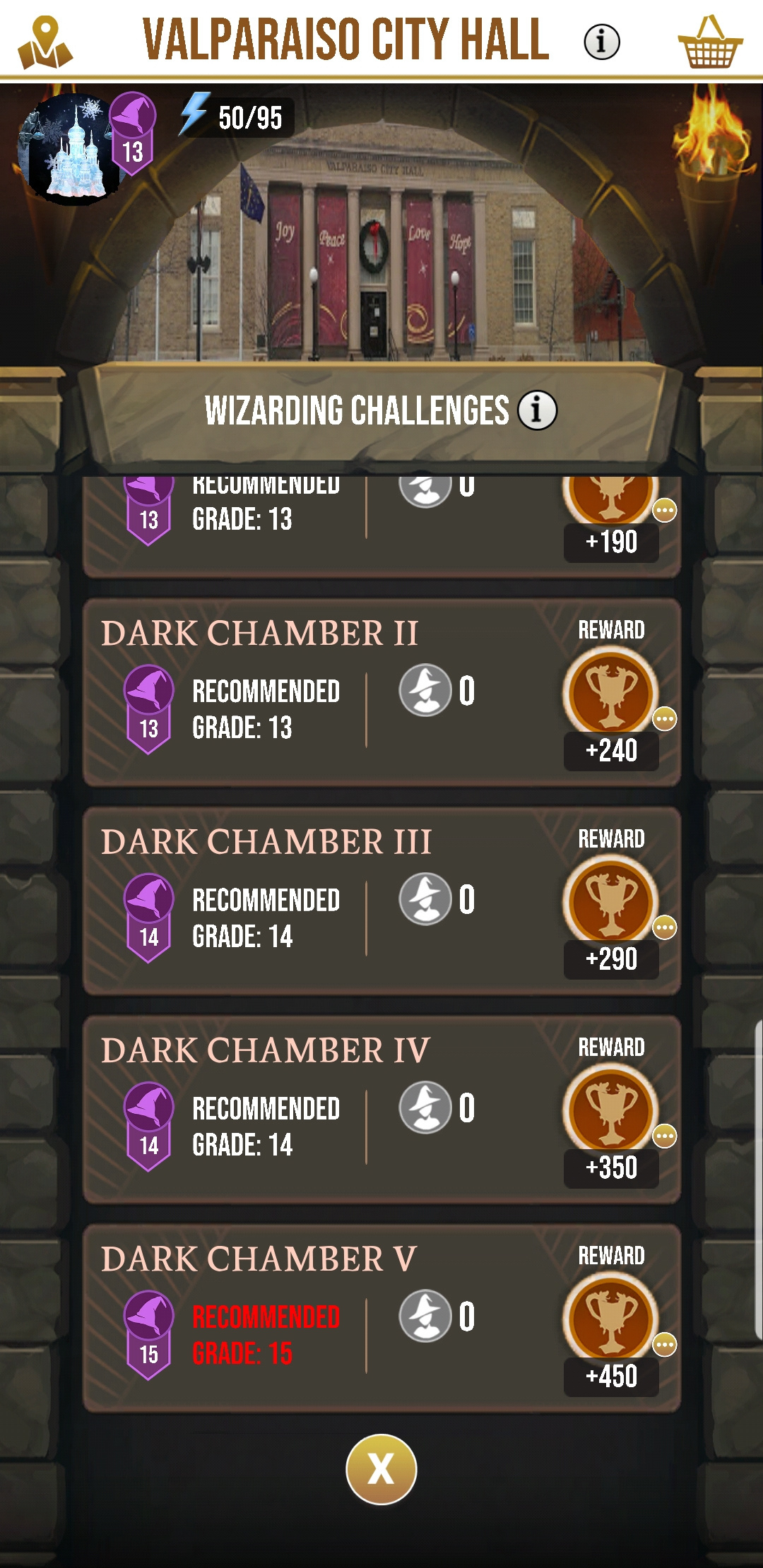Tap the spell energy lightning bolt icon
763x1568 pixels.
coord(193,114)
